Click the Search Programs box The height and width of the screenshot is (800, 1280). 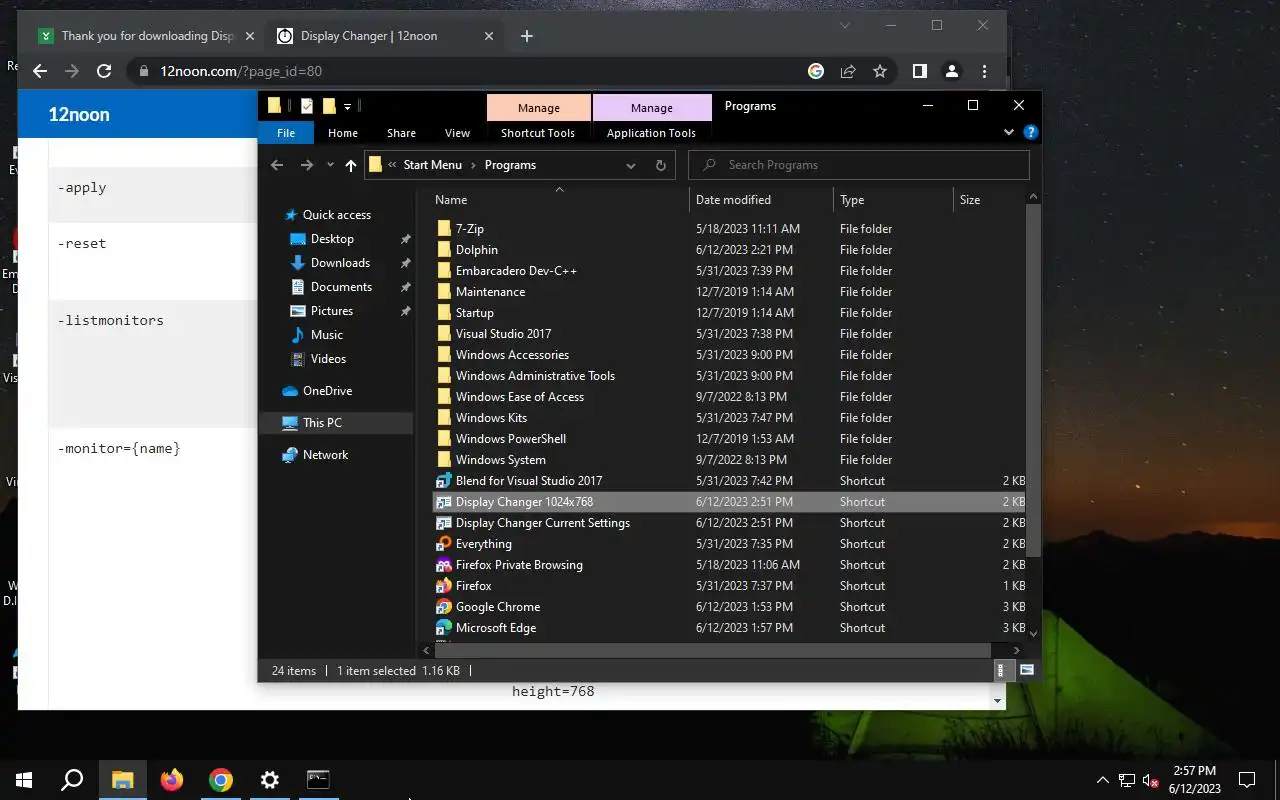point(859,165)
